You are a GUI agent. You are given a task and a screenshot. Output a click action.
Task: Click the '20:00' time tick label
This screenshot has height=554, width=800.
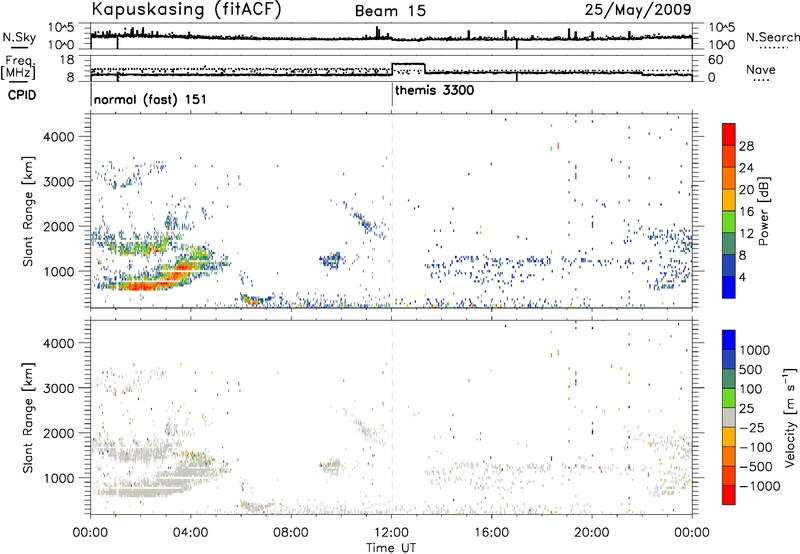pos(592,533)
